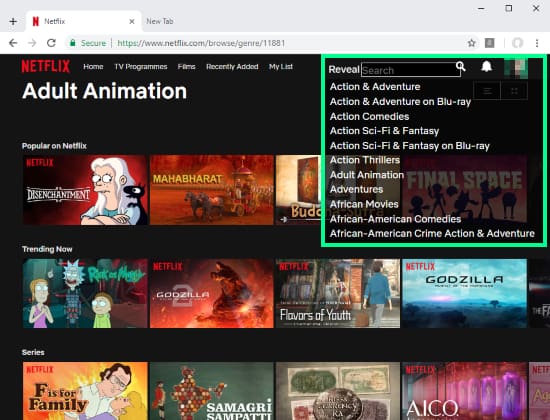Screen dimensions: 550x420
Task: Click the genre Search input field
Action: (x=411, y=70)
